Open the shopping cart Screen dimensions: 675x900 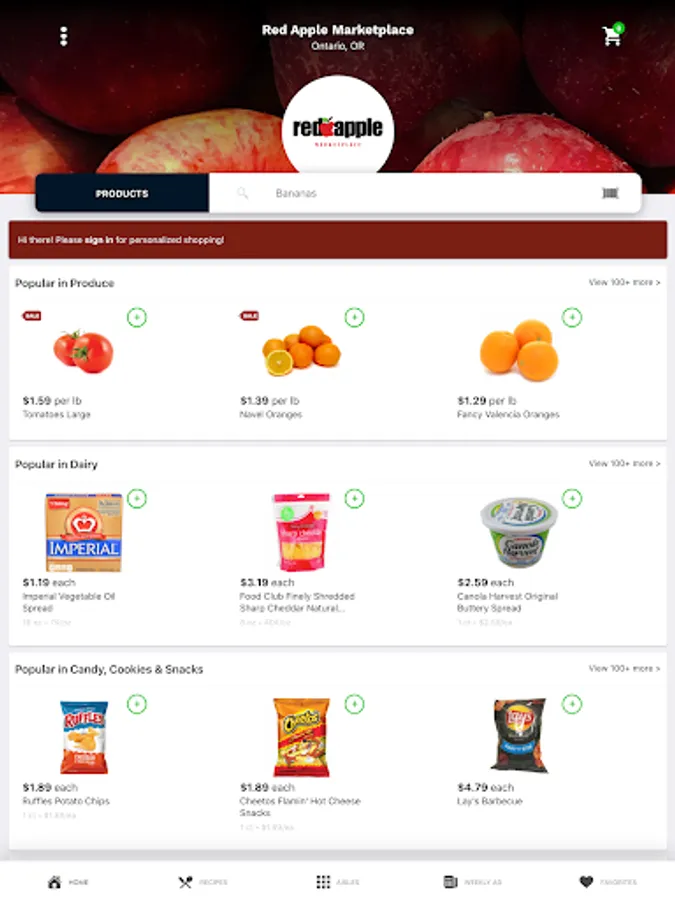click(x=612, y=35)
